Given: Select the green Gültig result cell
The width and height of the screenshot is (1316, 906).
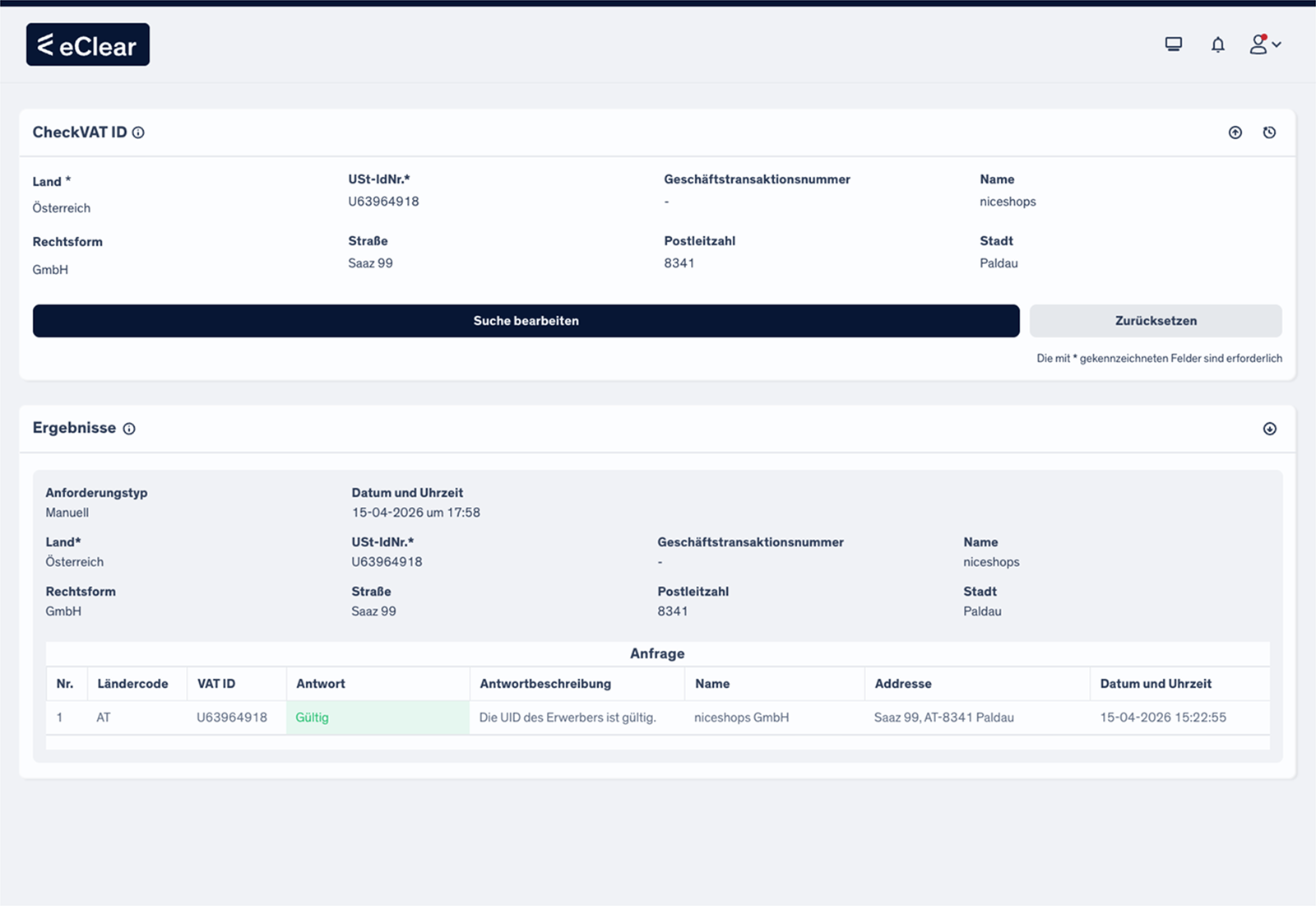Looking at the screenshot, I should pyautogui.click(x=378, y=718).
